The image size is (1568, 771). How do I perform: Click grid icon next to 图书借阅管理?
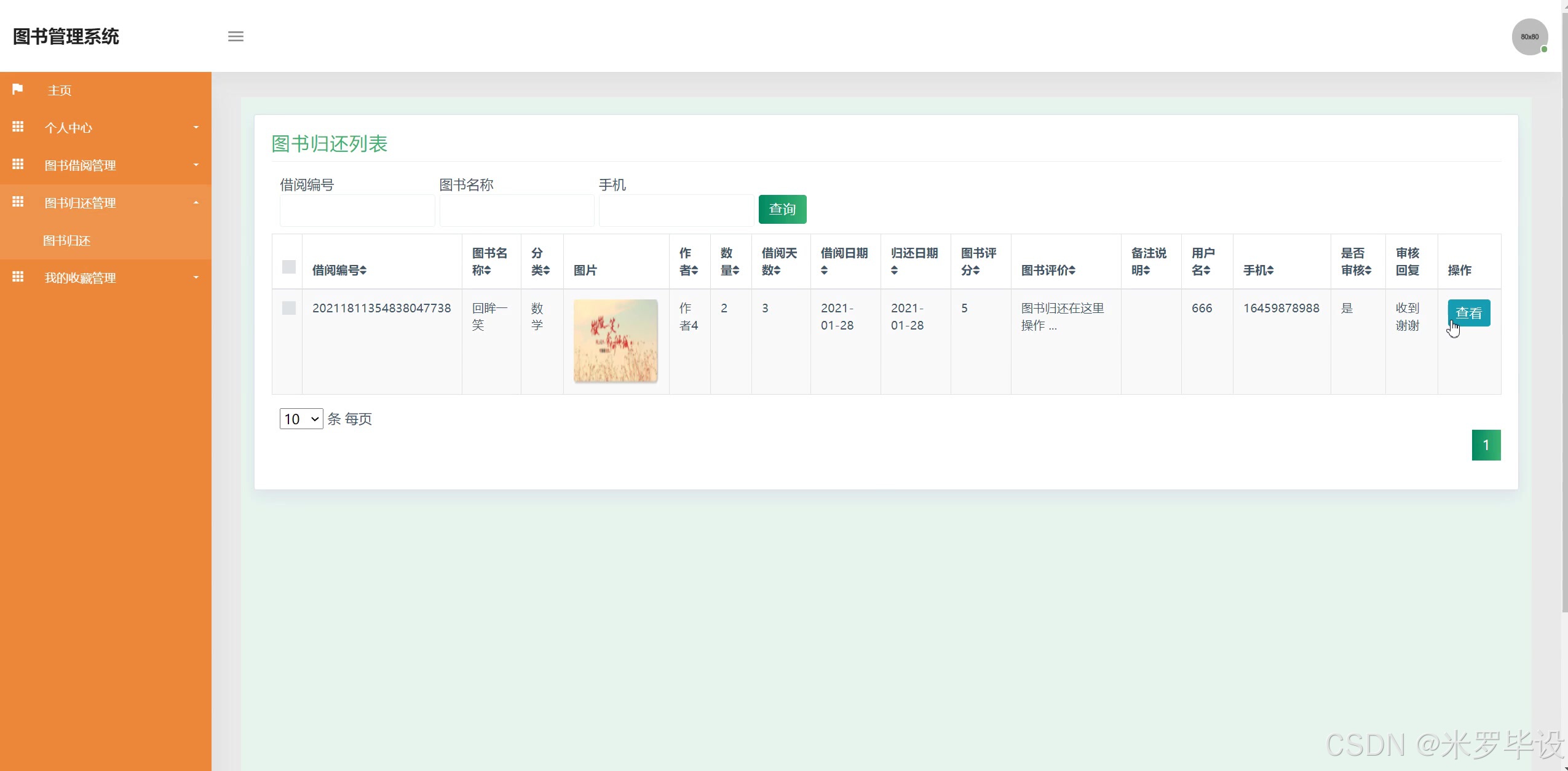[18, 164]
